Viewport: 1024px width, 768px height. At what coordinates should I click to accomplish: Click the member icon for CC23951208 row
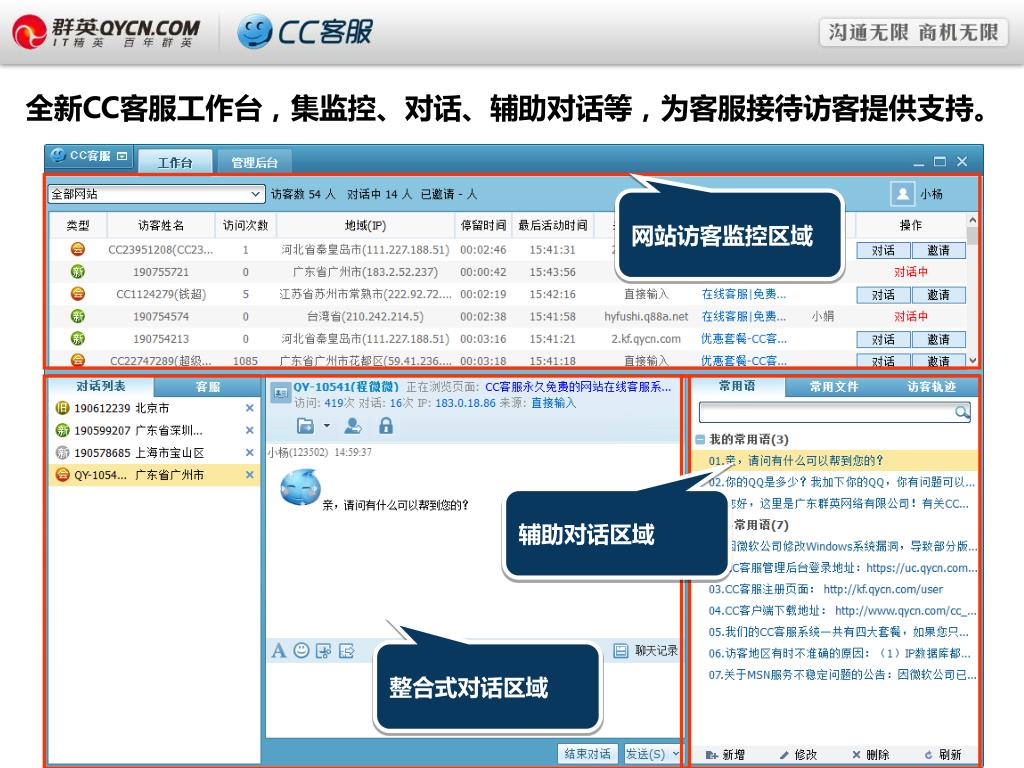pyautogui.click(x=78, y=249)
